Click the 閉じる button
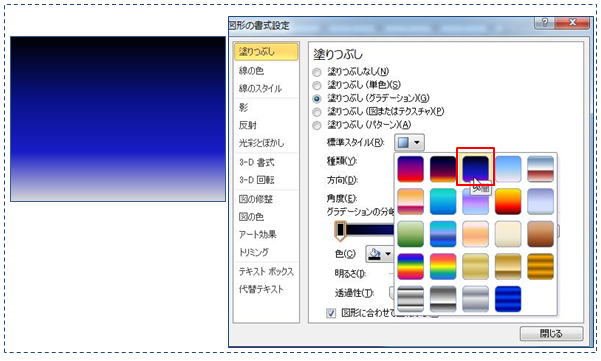The image size is (601, 361). tap(552, 333)
